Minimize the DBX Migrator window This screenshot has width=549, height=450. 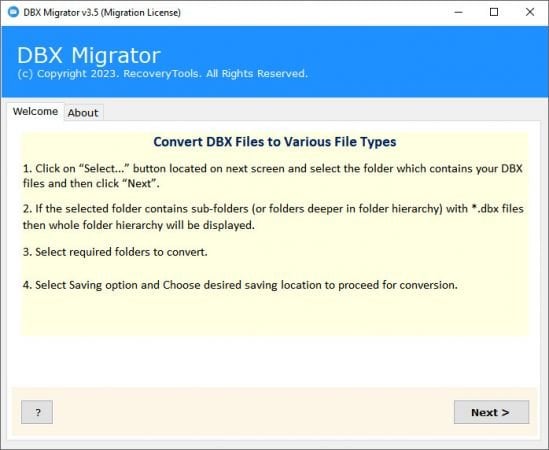pos(458,12)
